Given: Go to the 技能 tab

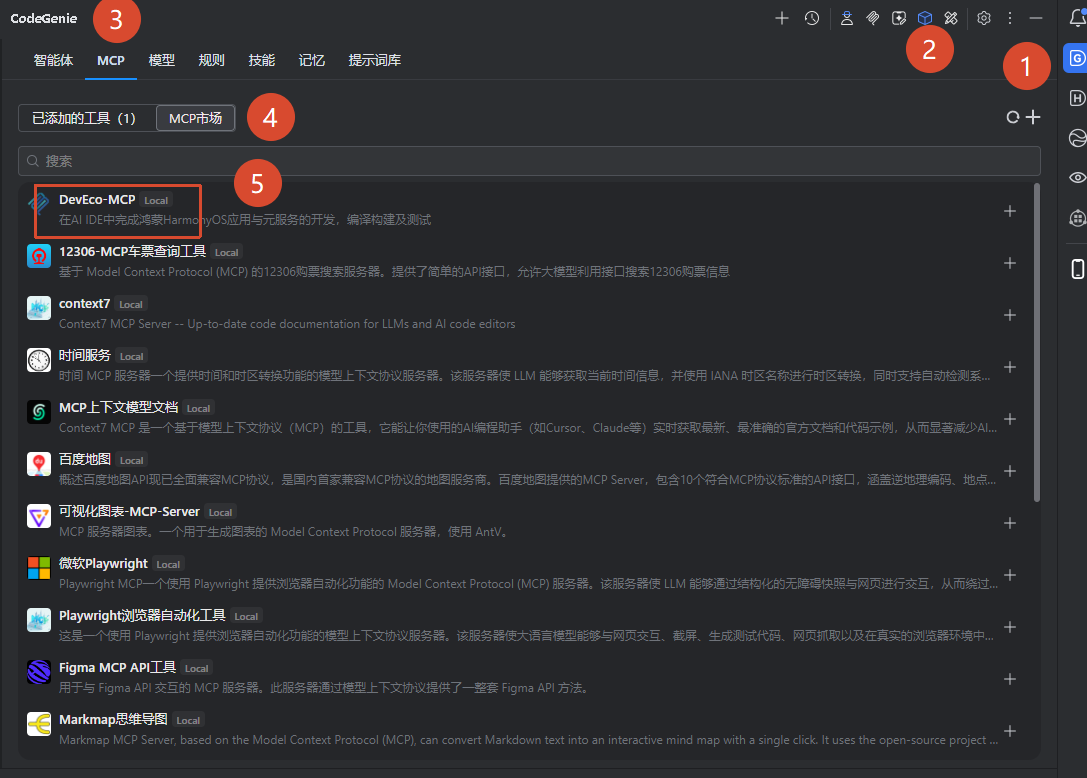Looking at the screenshot, I should click(261, 60).
